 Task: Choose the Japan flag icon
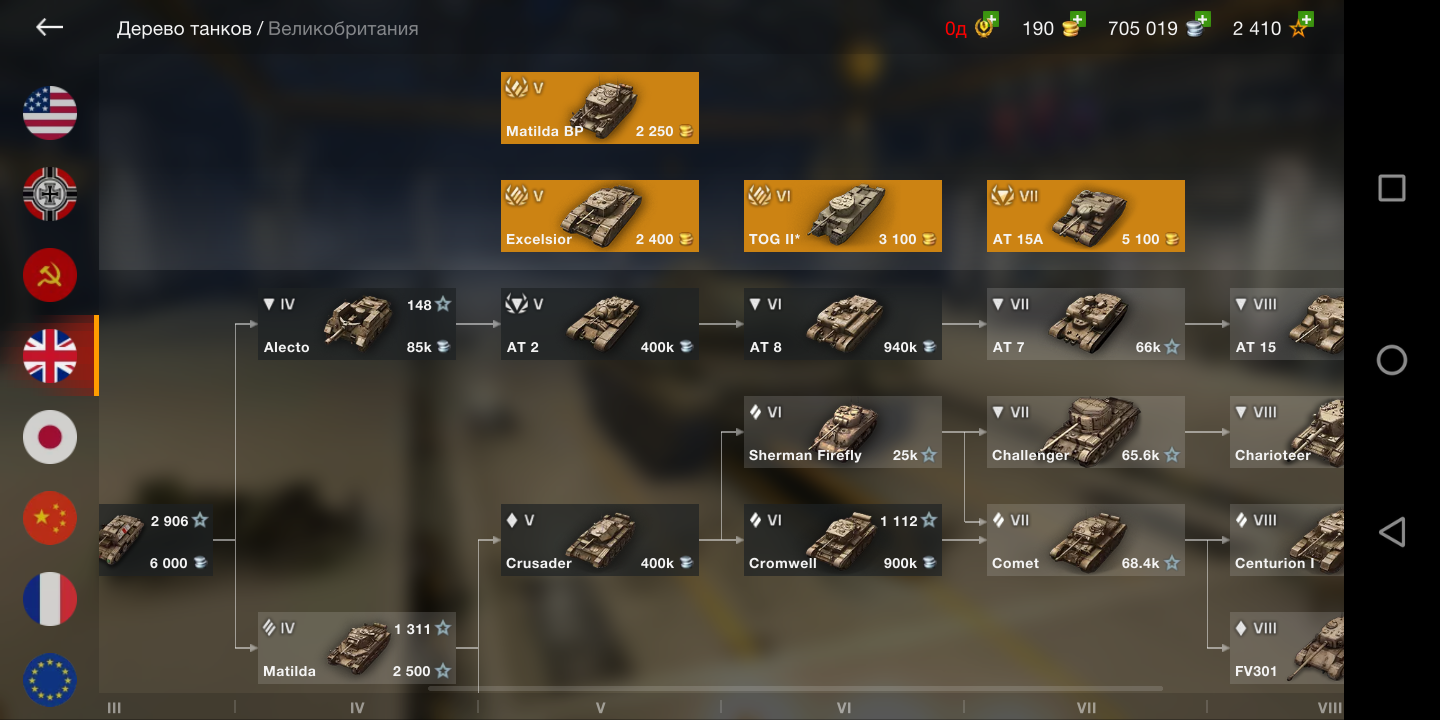50,436
